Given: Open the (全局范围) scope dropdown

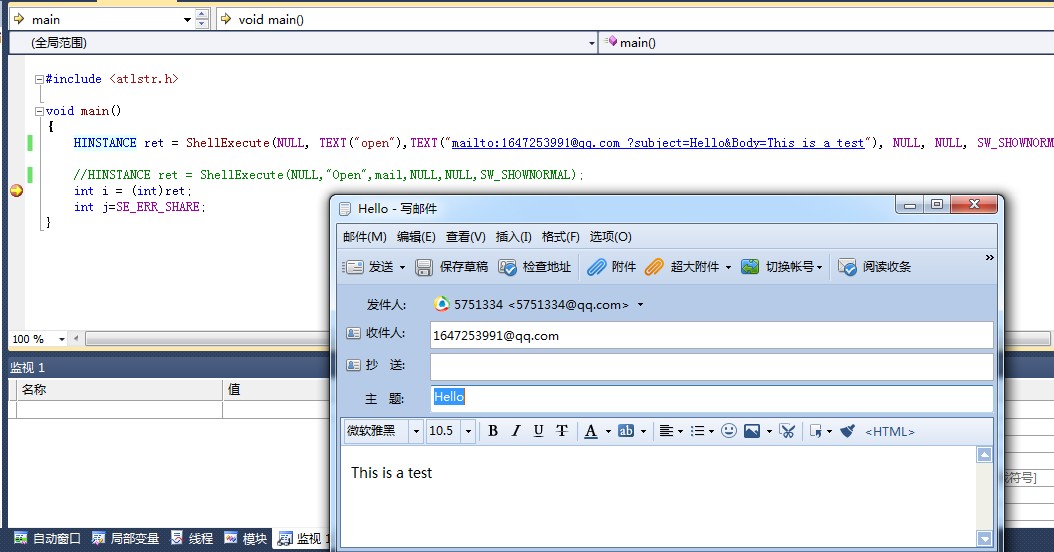Looking at the screenshot, I should point(592,43).
